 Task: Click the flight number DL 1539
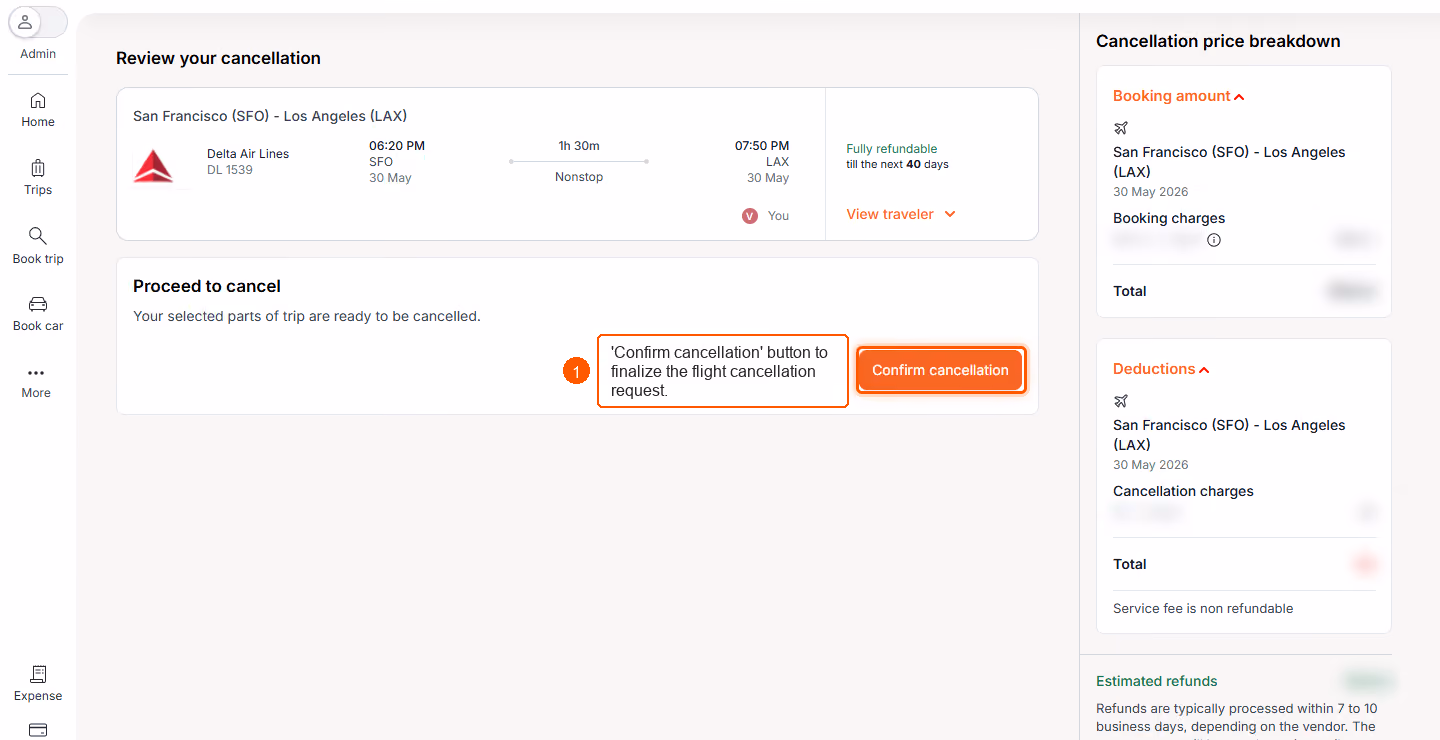(x=230, y=170)
